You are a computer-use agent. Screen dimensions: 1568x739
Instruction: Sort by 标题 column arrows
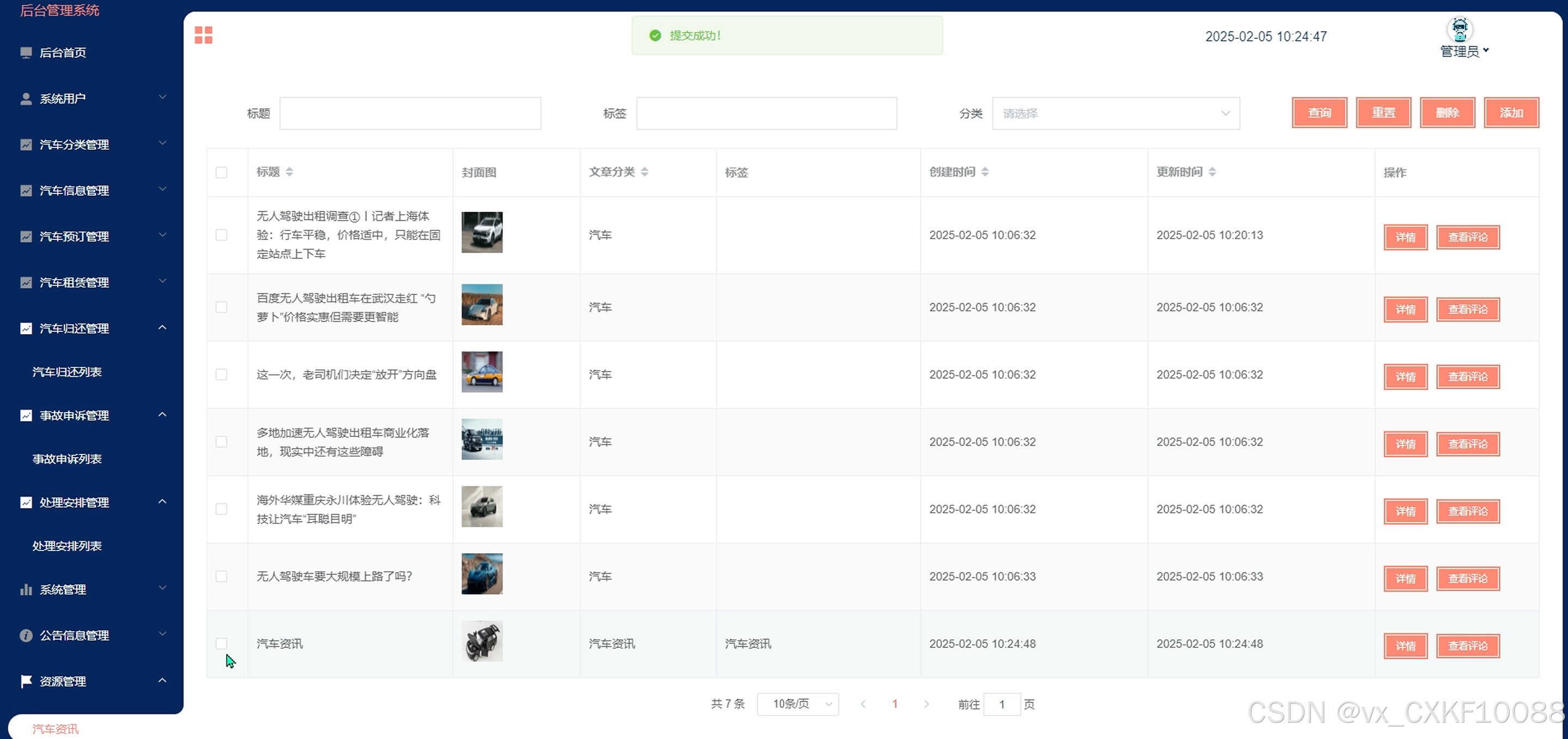point(290,172)
